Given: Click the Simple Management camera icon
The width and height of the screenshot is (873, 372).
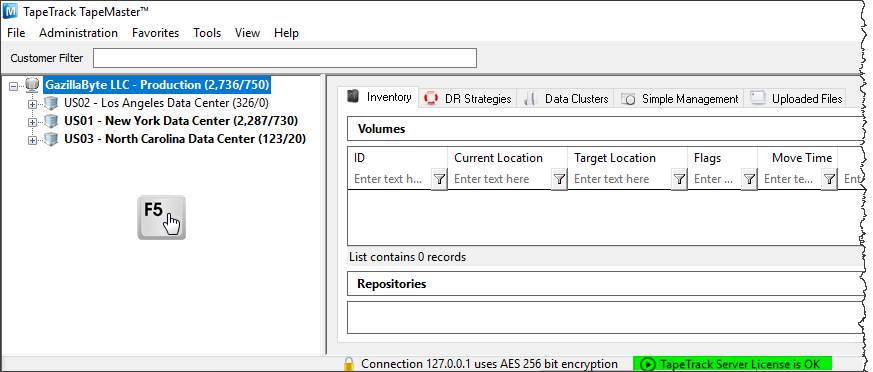Looking at the screenshot, I should click(628, 99).
